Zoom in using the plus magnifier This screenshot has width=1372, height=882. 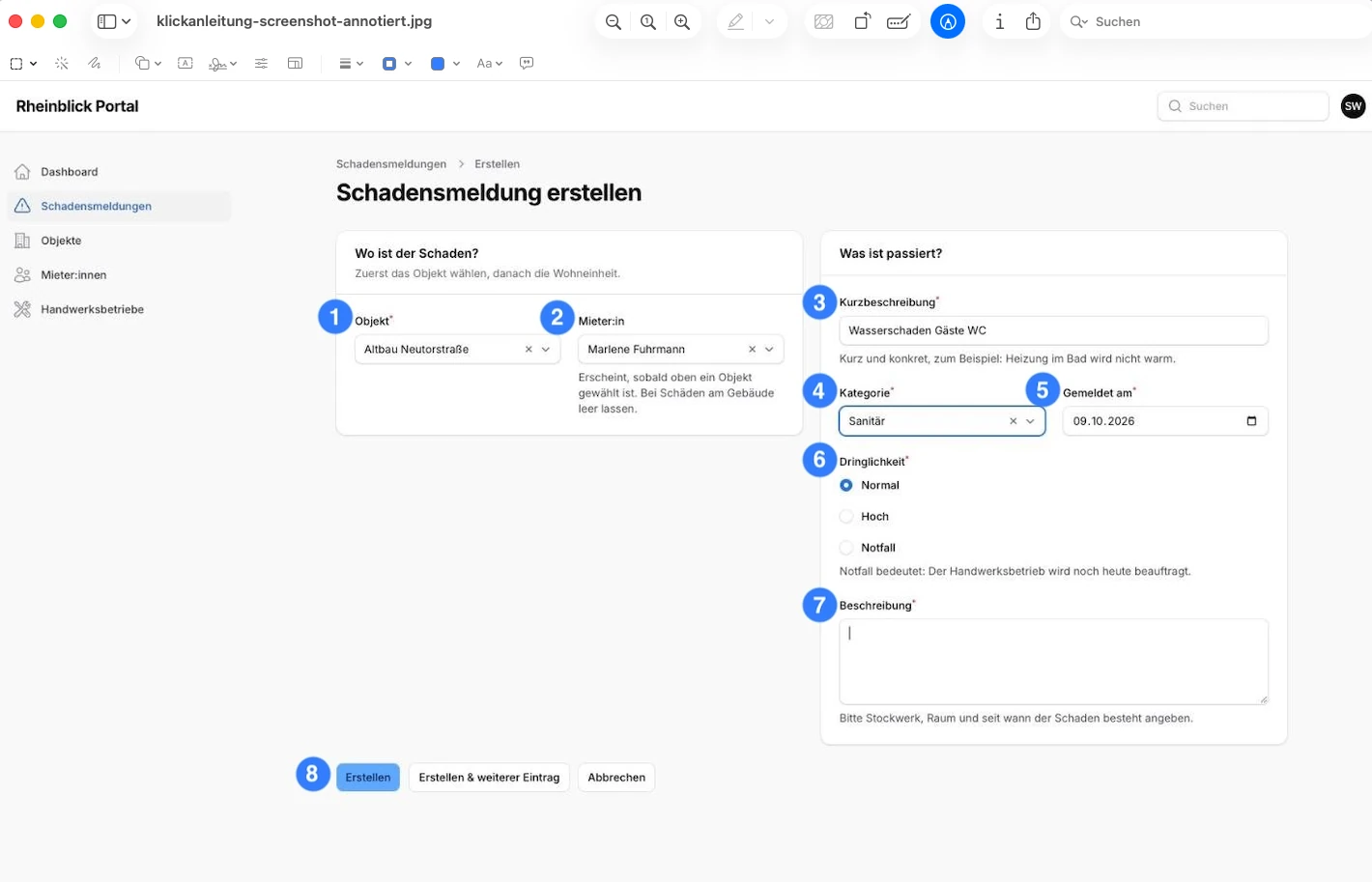coord(682,21)
